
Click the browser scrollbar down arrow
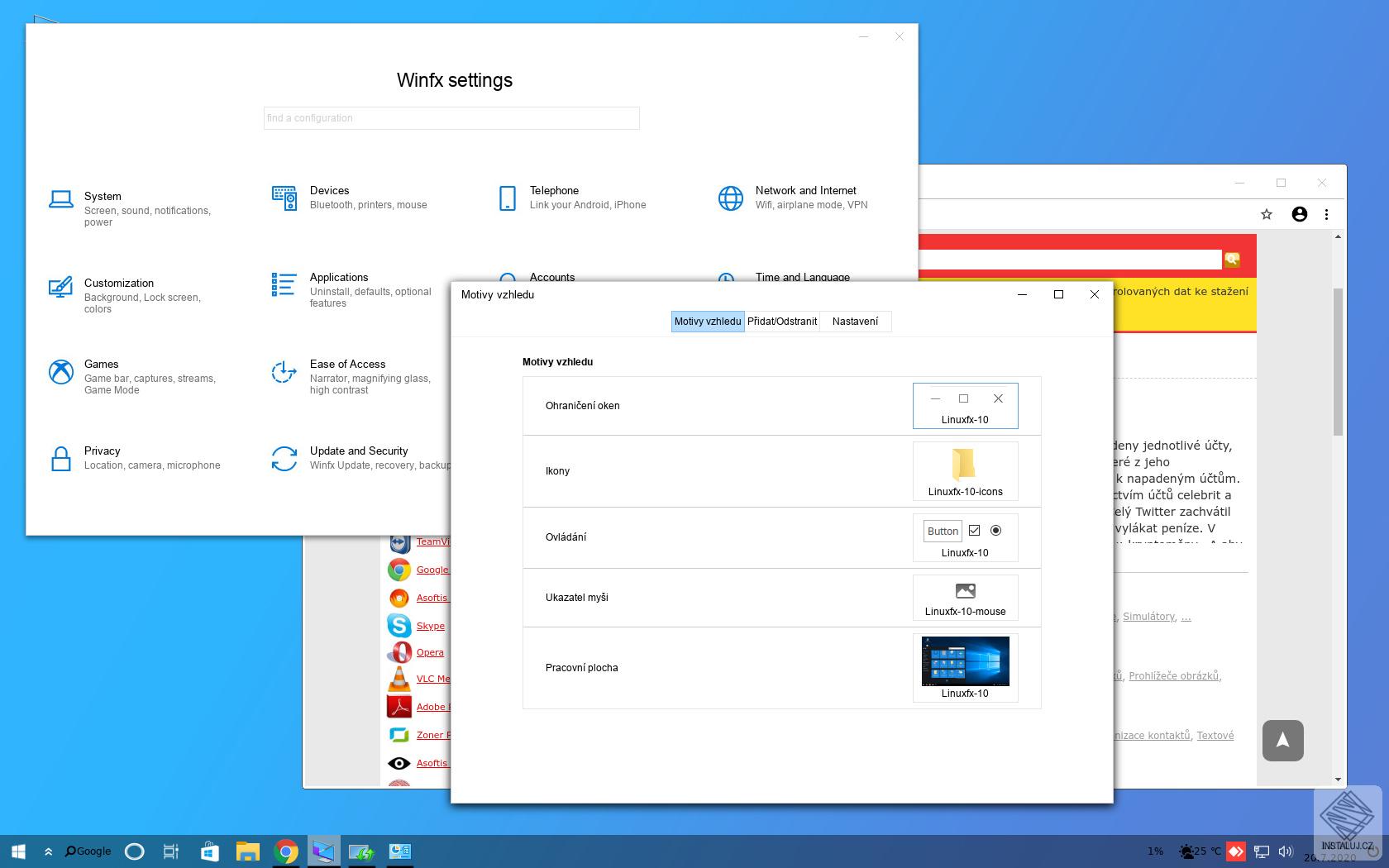click(1338, 779)
